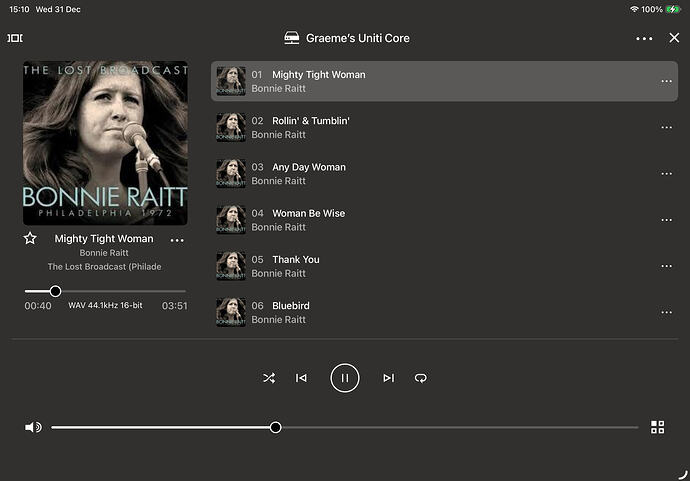Click the Bonnie Raitt album cover art
Viewport: 690px width, 481px height.
pyautogui.click(x=105, y=143)
